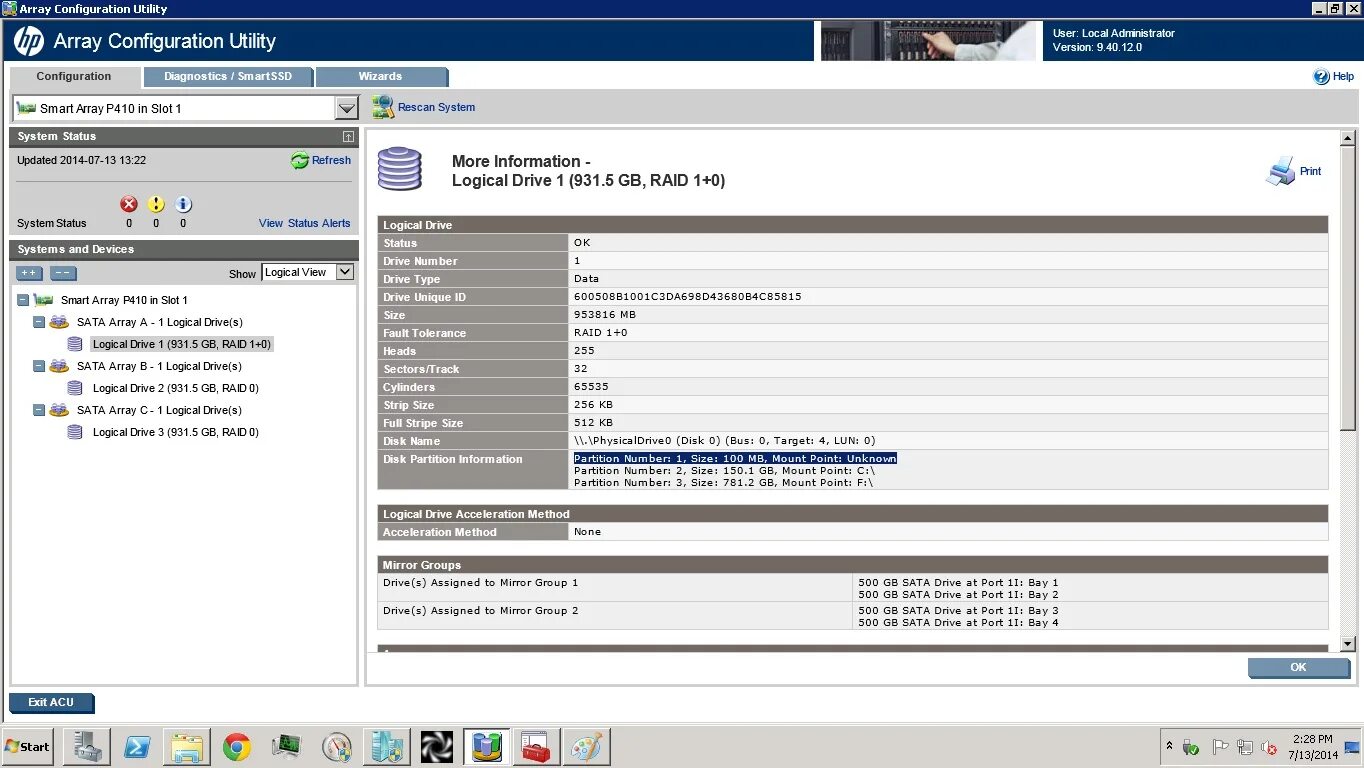Screen dimensions: 1364x768
Task: Open the gauge performance taskbar icon
Action: click(337, 747)
